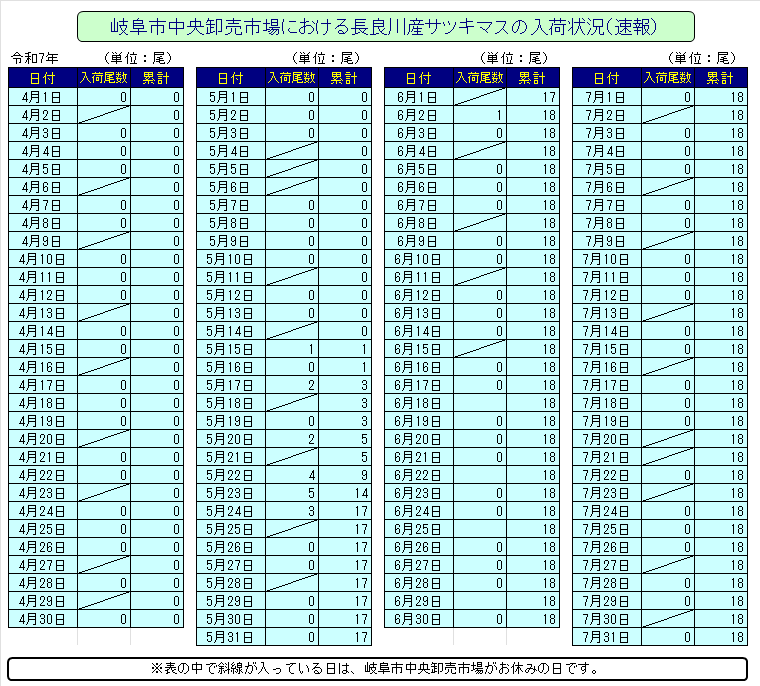Click the 令和7年 label above the April table
This screenshot has width=760, height=686.
click(x=34, y=58)
